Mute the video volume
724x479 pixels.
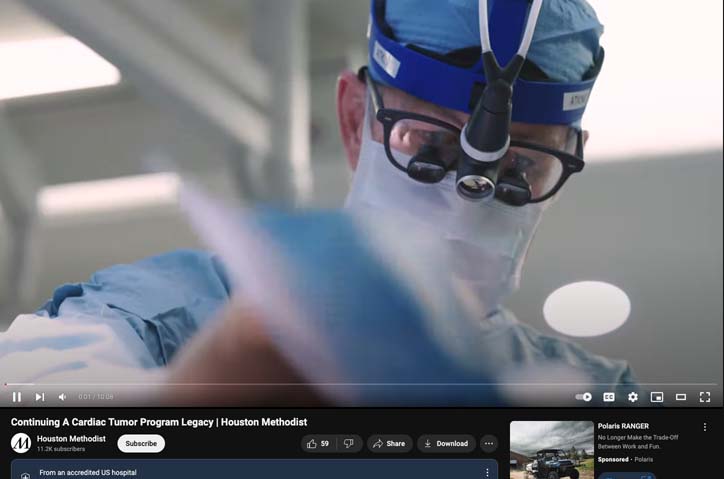pos(62,397)
